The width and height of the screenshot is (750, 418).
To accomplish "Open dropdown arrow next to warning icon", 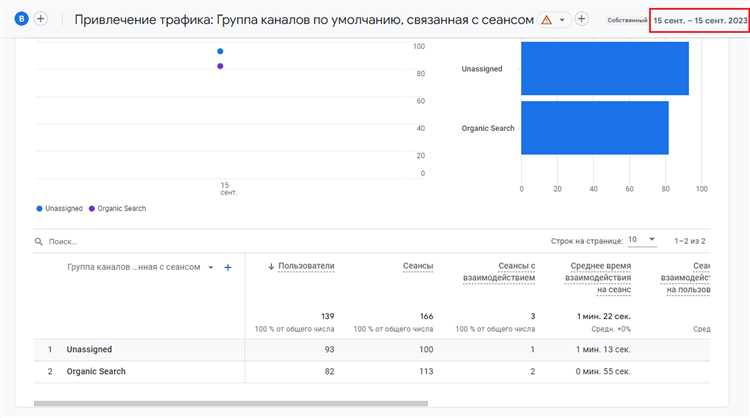I will click(x=562, y=20).
